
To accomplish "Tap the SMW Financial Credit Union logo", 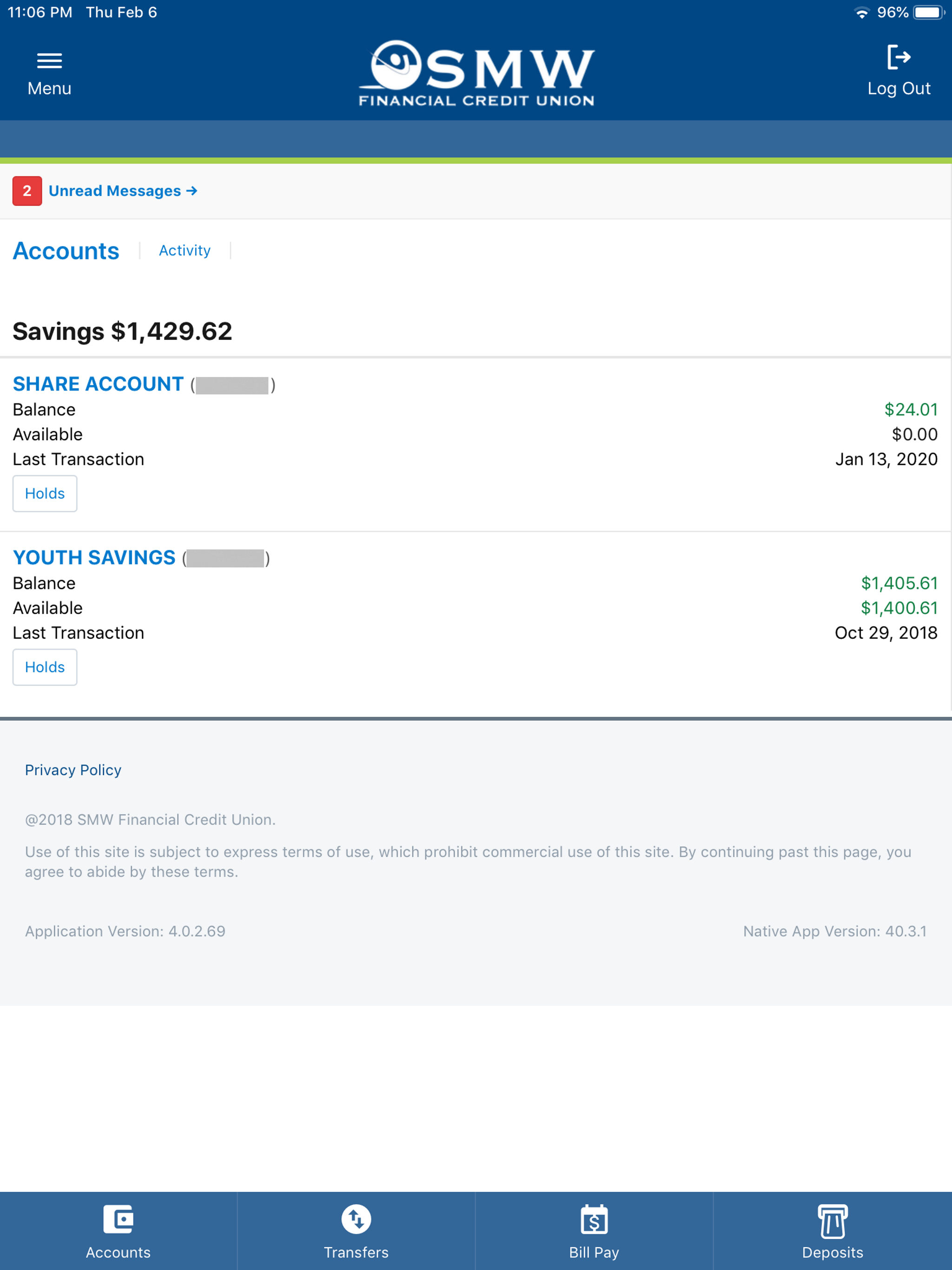I will (x=476, y=73).
